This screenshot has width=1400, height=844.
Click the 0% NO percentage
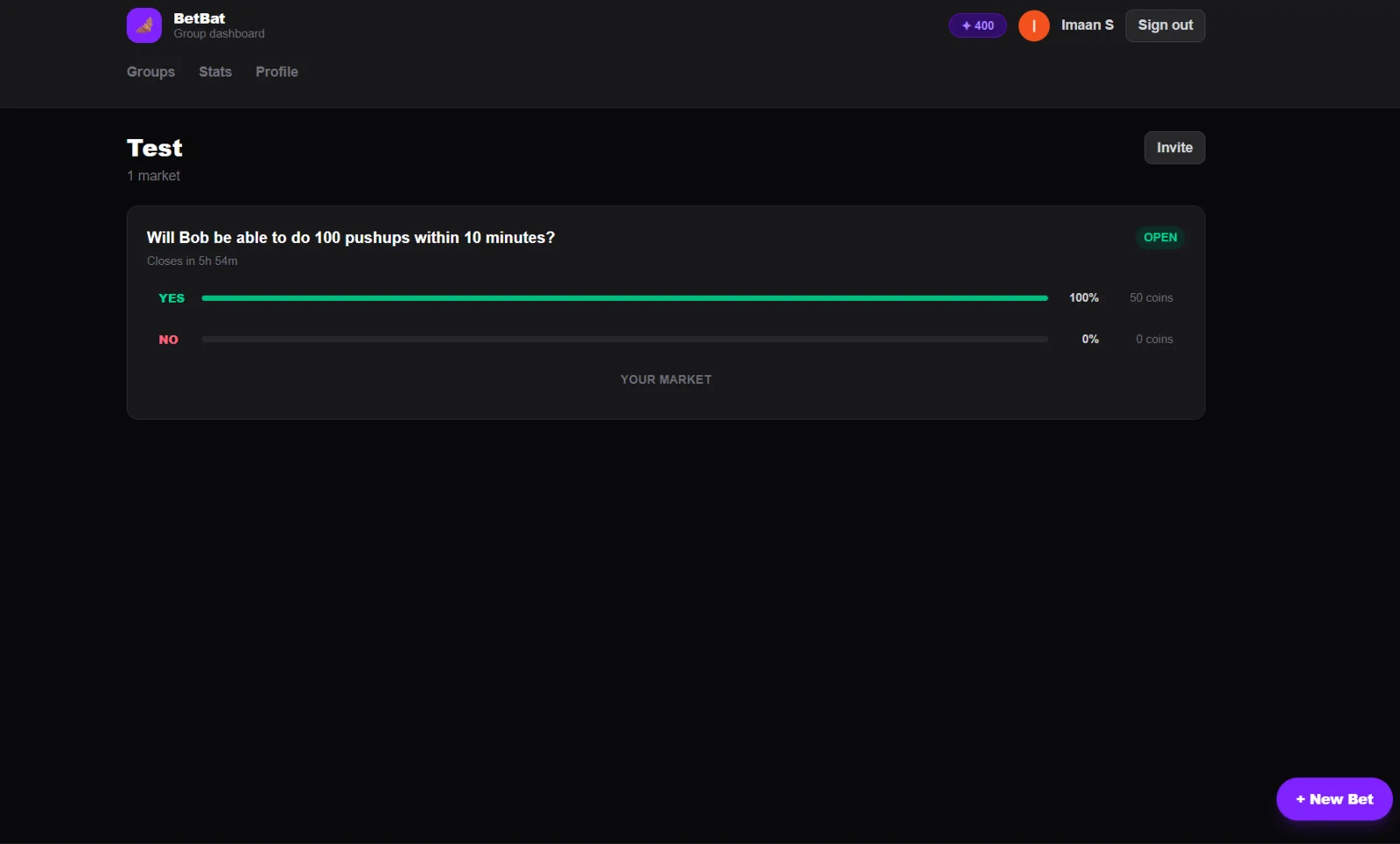point(1090,339)
